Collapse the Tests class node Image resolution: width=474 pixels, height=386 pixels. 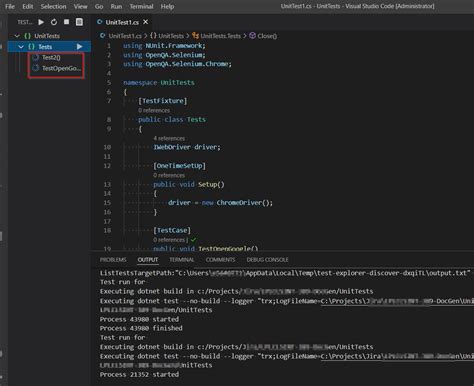[21, 47]
